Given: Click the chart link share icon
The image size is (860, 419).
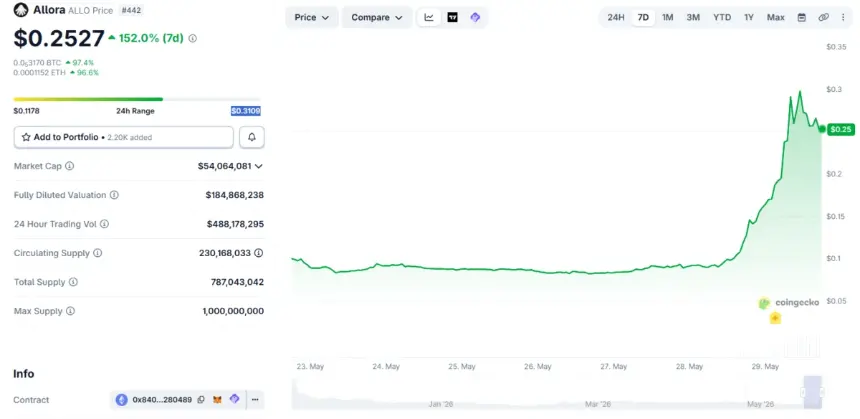Looking at the screenshot, I should click(823, 18).
